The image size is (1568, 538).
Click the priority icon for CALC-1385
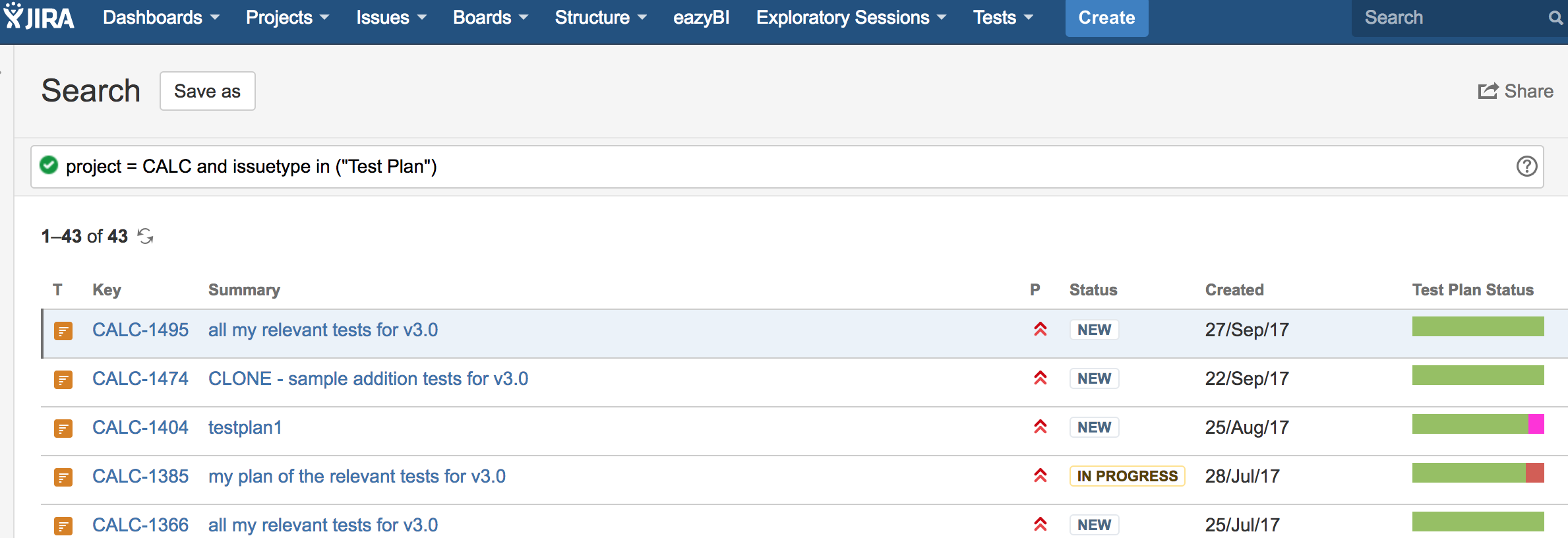click(x=1040, y=475)
